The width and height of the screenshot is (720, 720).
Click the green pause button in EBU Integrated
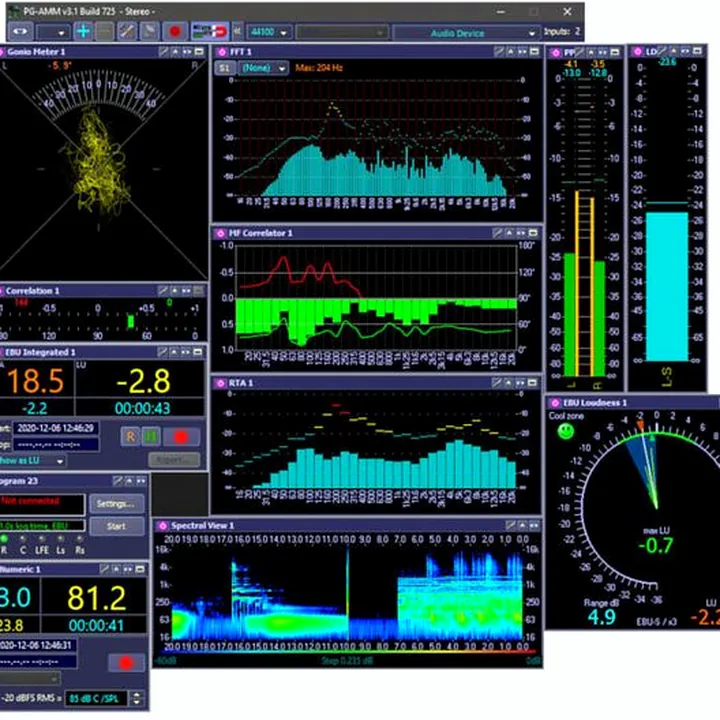pos(151,437)
